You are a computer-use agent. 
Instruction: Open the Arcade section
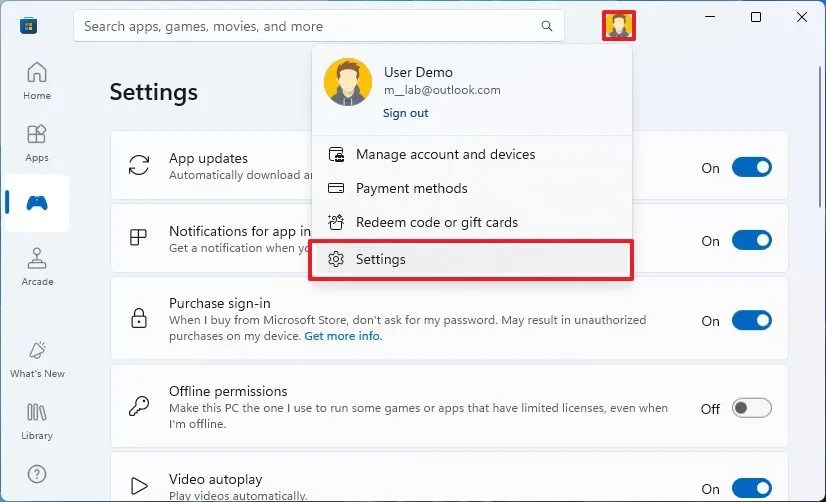37,267
